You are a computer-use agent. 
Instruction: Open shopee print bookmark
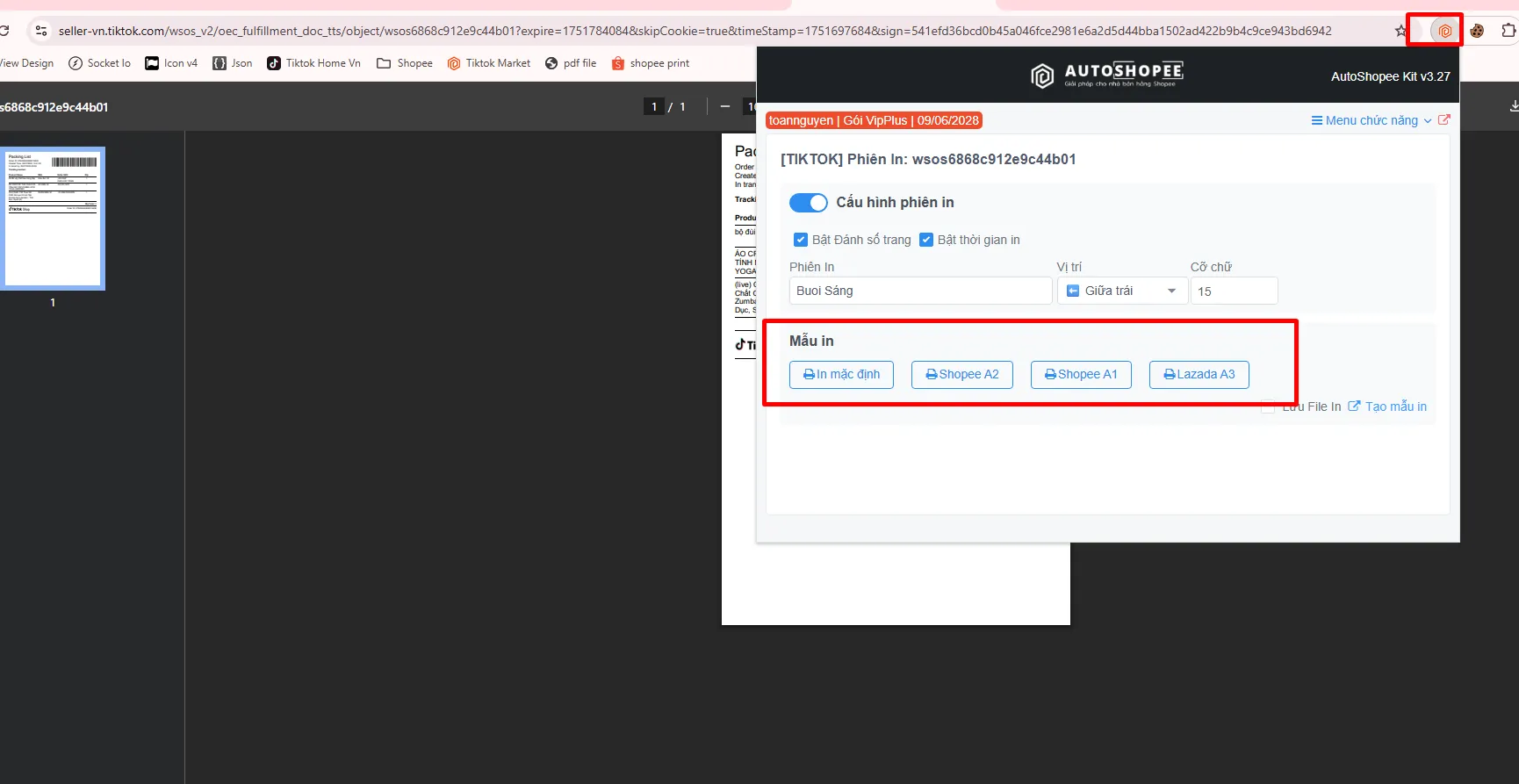651,63
